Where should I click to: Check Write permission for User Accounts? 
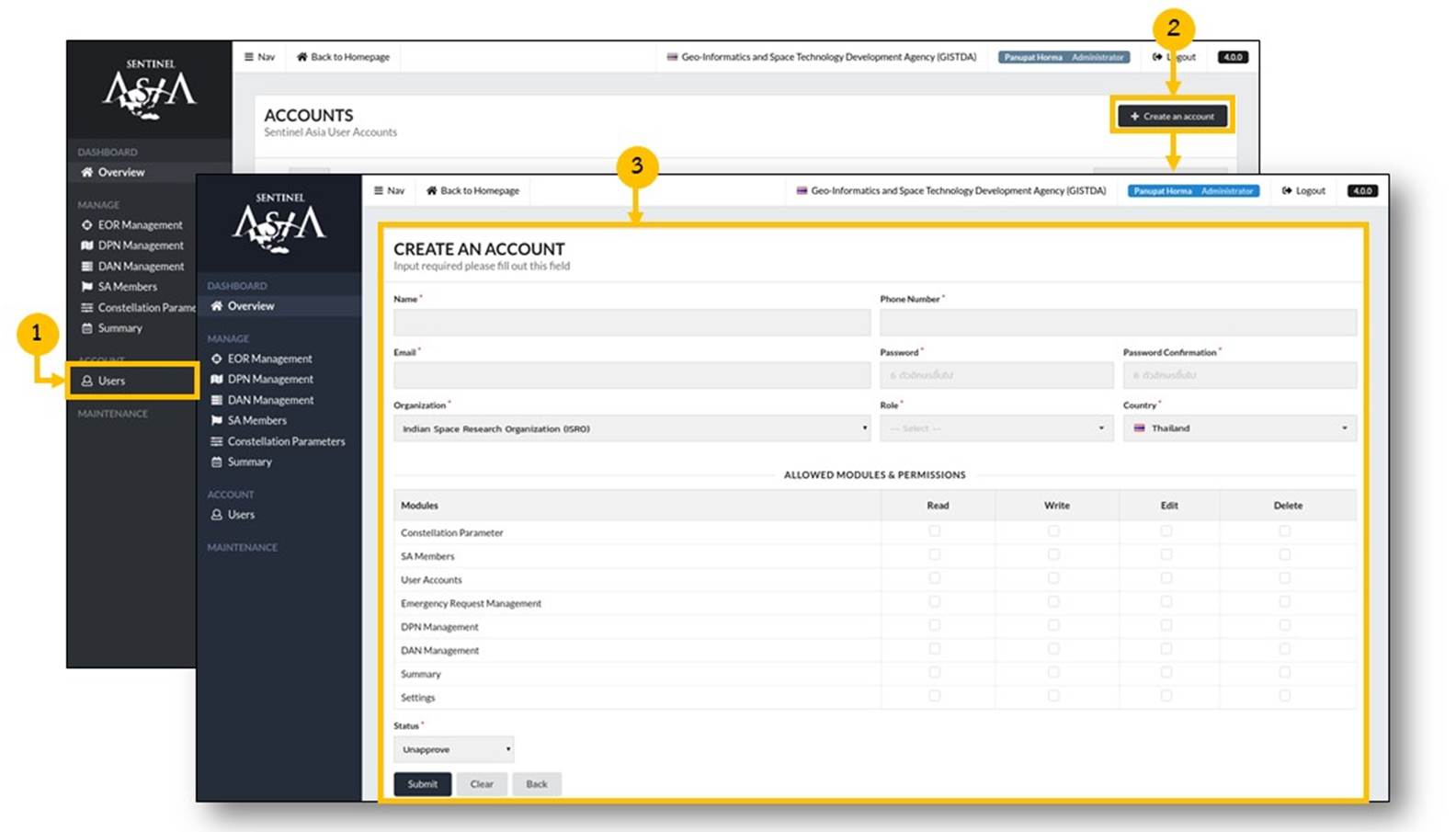[1053, 578]
